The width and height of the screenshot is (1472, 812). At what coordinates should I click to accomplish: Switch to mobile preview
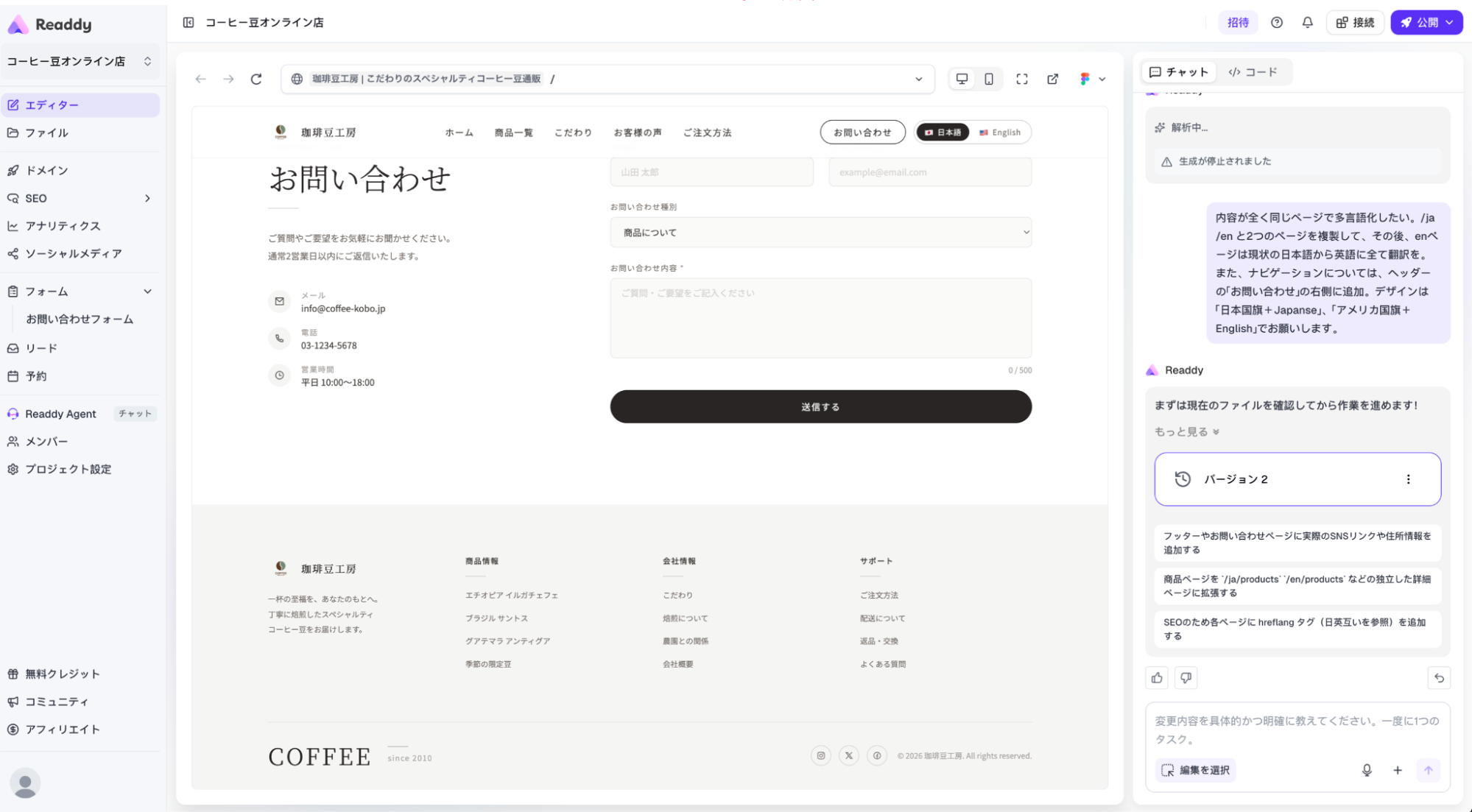989,79
